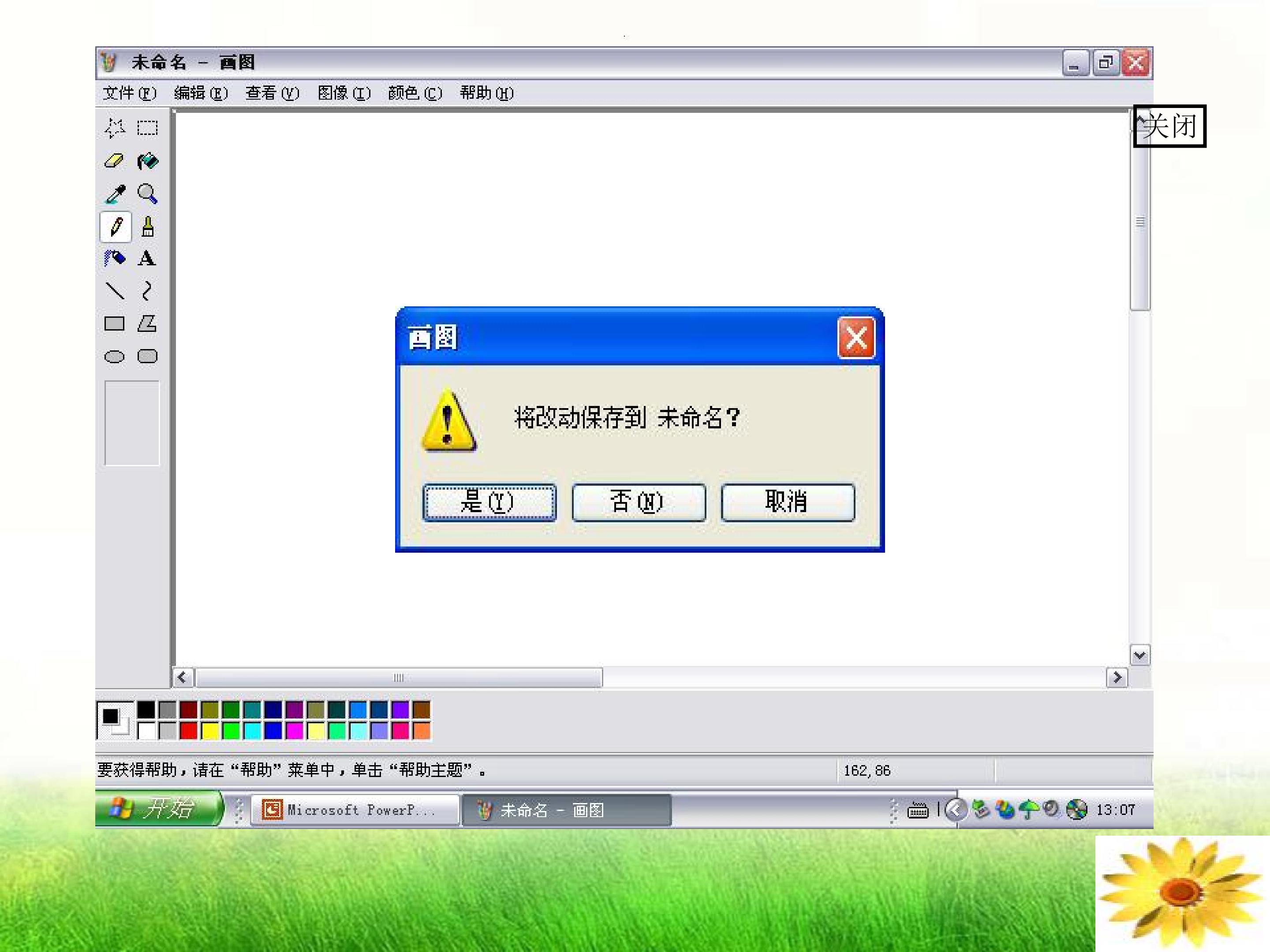Choose the bright red color swatch

tap(188, 730)
